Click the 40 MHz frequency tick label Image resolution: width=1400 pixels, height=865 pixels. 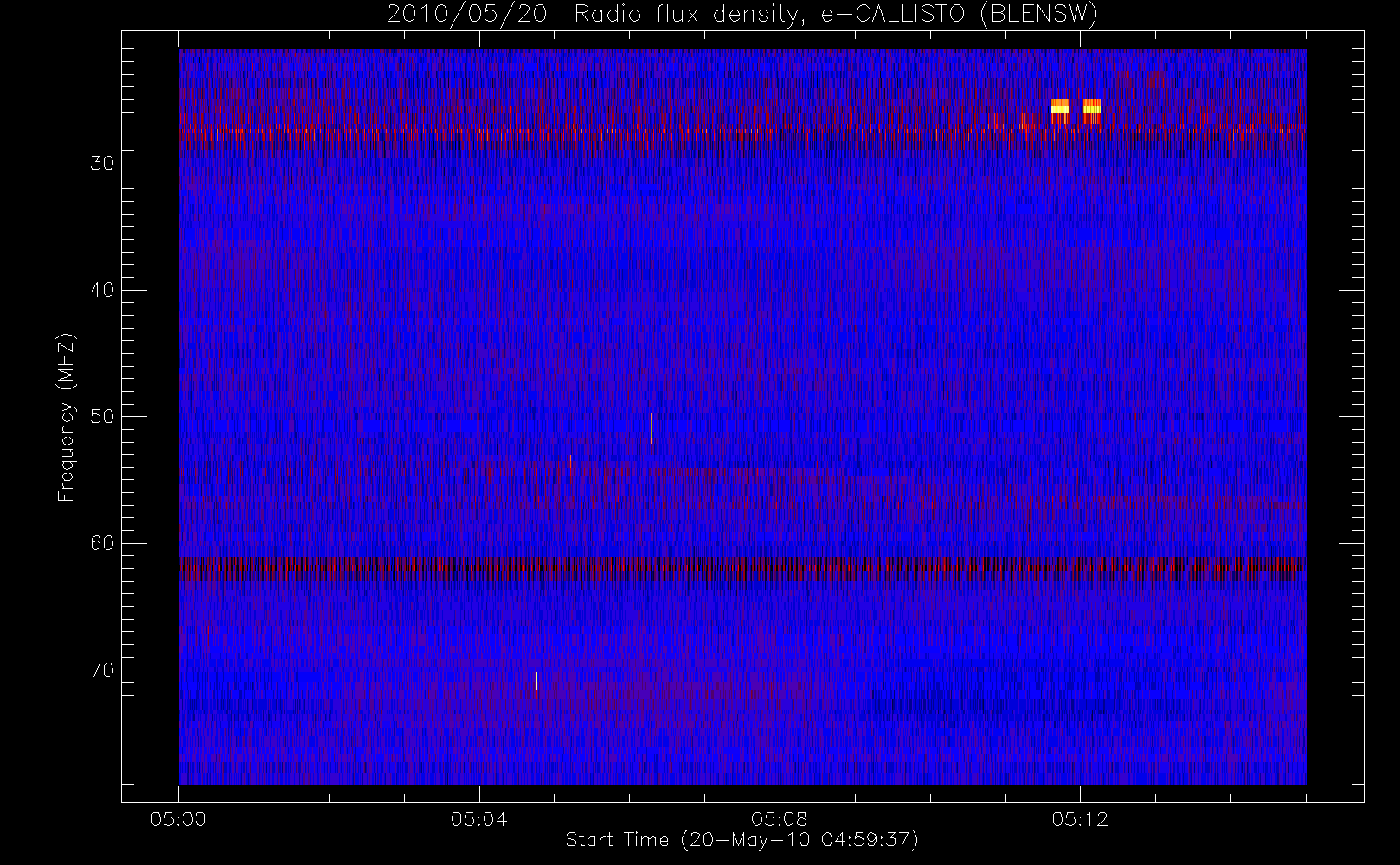[x=102, y=290]
